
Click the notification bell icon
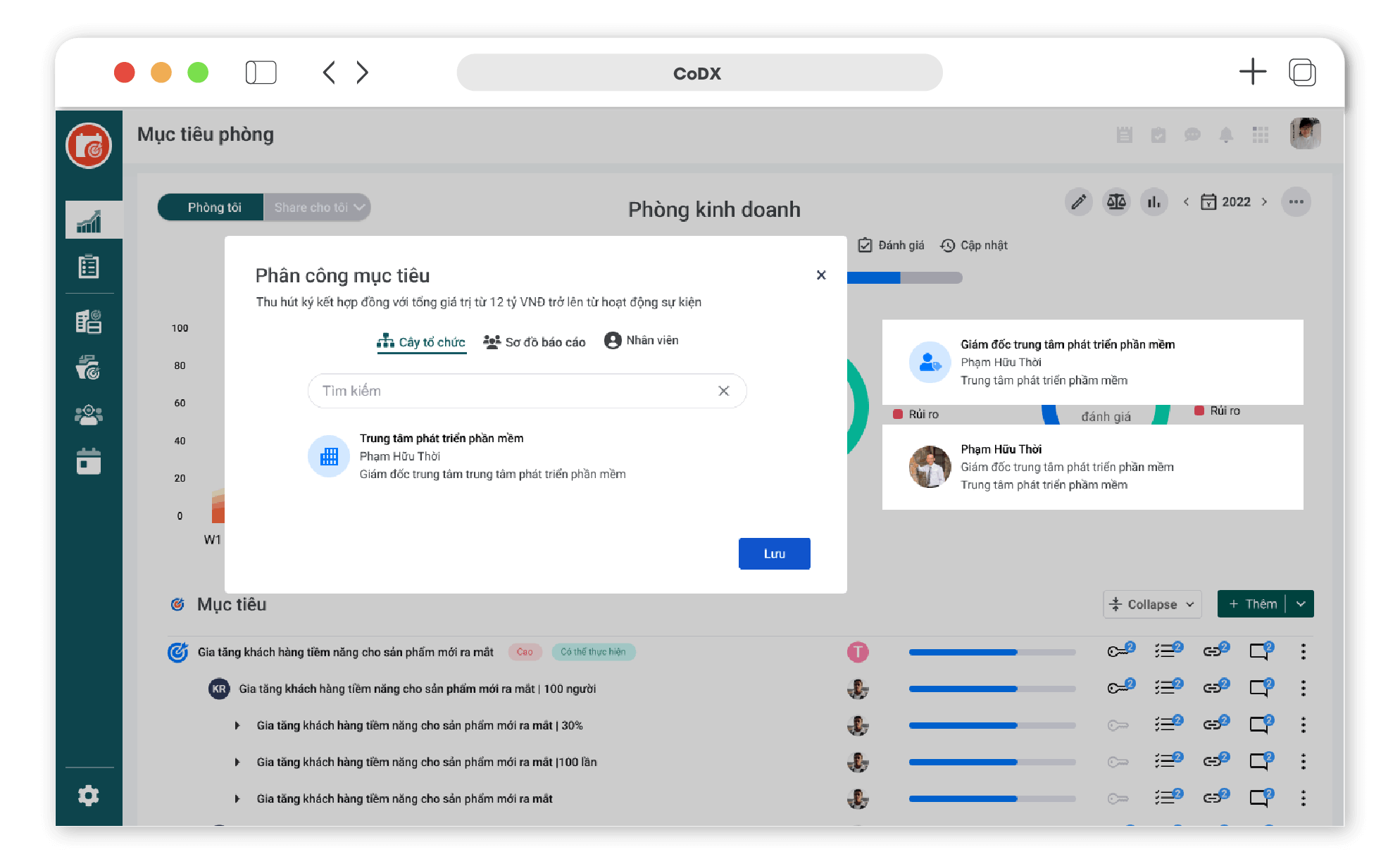click(1226, 135)
